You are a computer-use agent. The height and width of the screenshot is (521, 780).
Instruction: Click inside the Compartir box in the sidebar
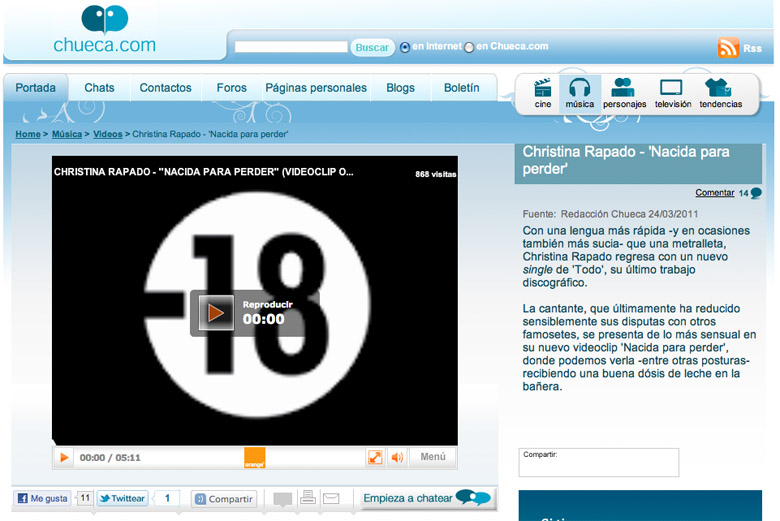[x=598, y=462]
